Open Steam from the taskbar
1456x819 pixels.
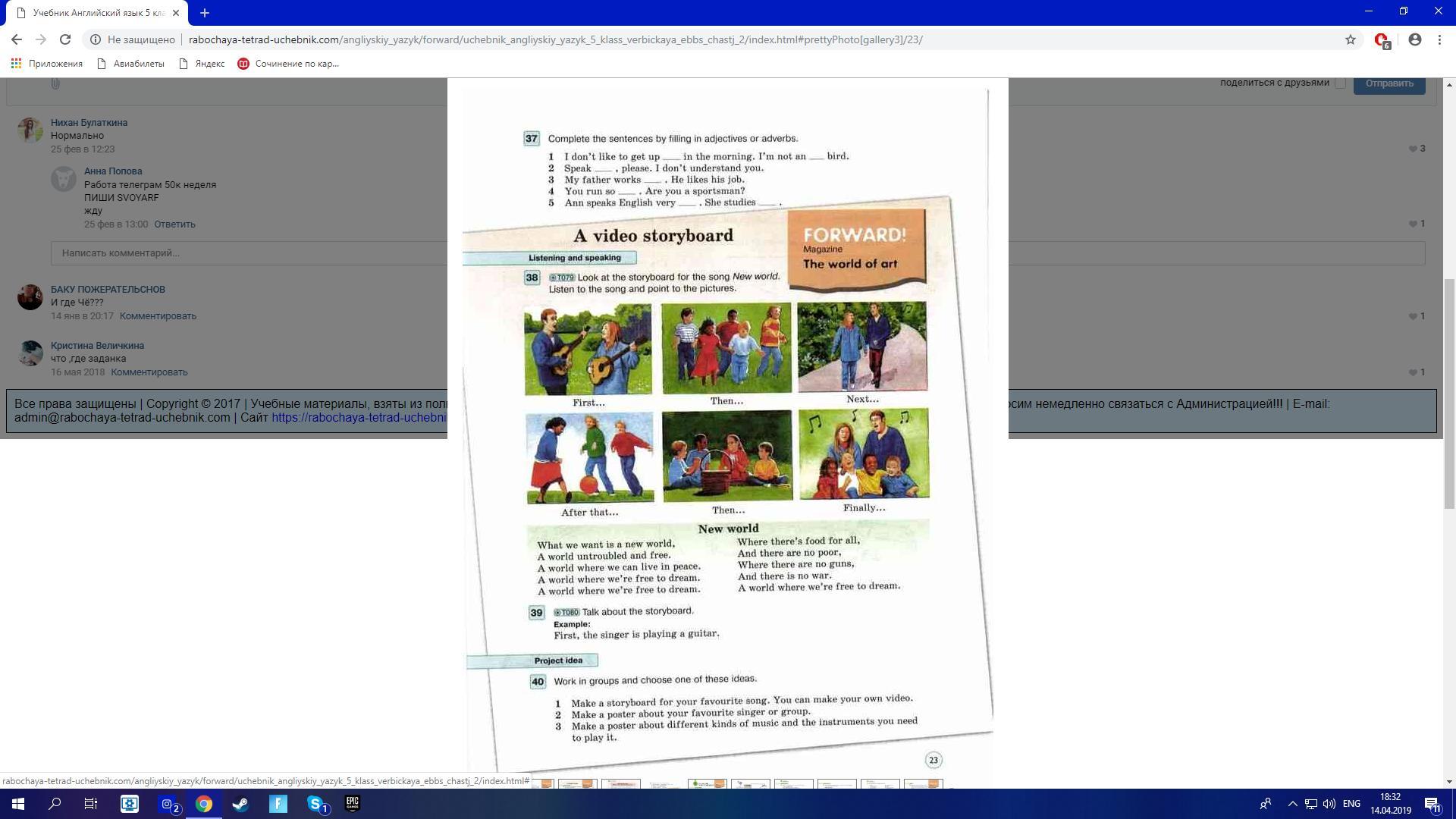[240, 804]
